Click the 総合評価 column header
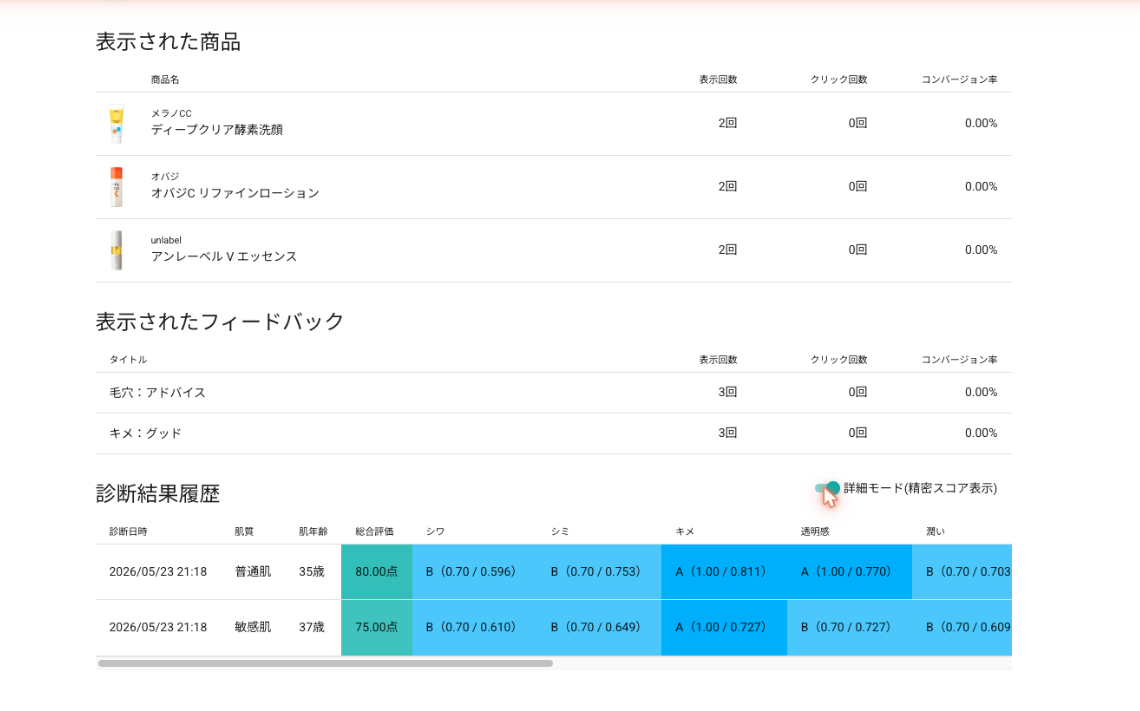The height and width of the screenshot is (711, 1140). (374, 531)
